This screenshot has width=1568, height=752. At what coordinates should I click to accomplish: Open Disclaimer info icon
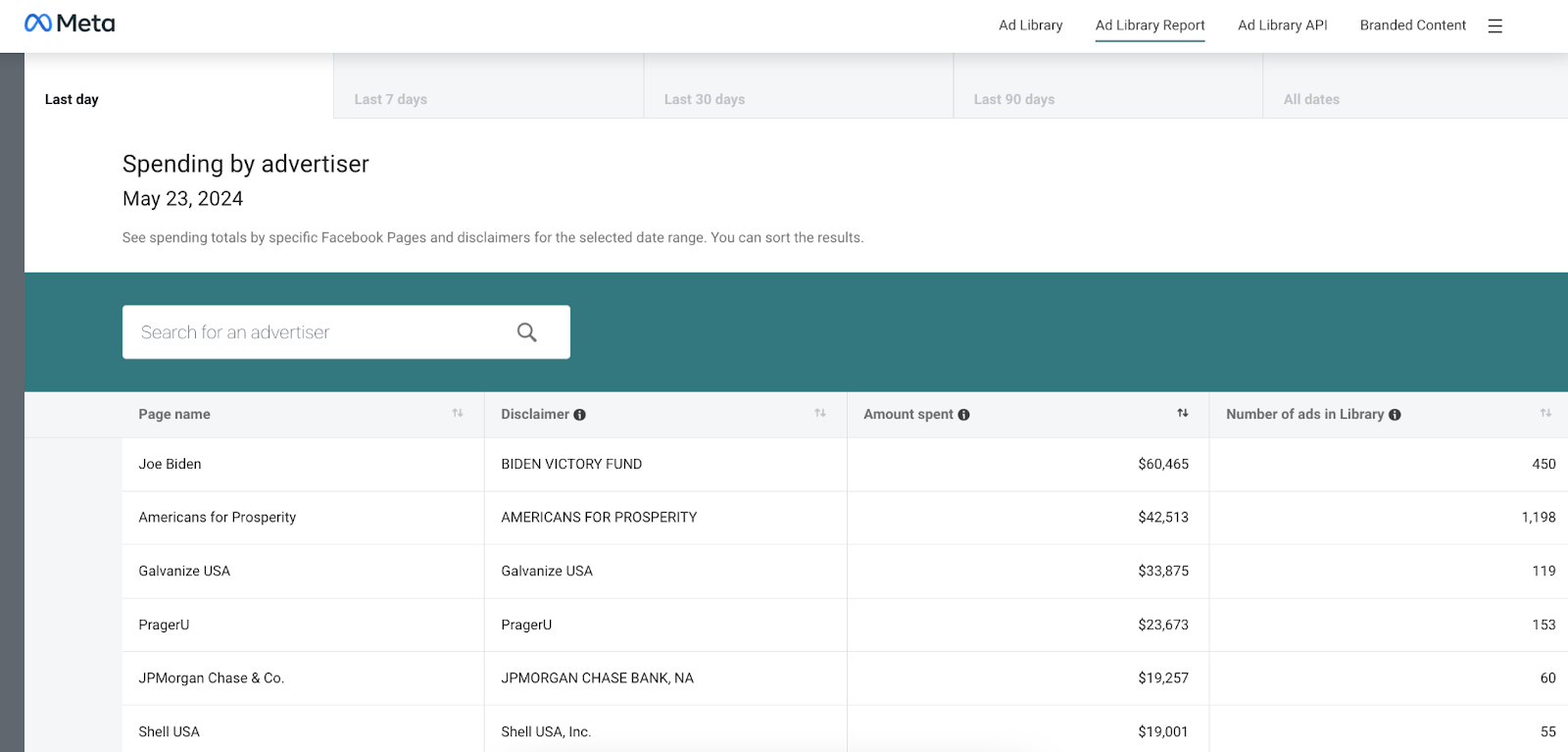point(580,415)
